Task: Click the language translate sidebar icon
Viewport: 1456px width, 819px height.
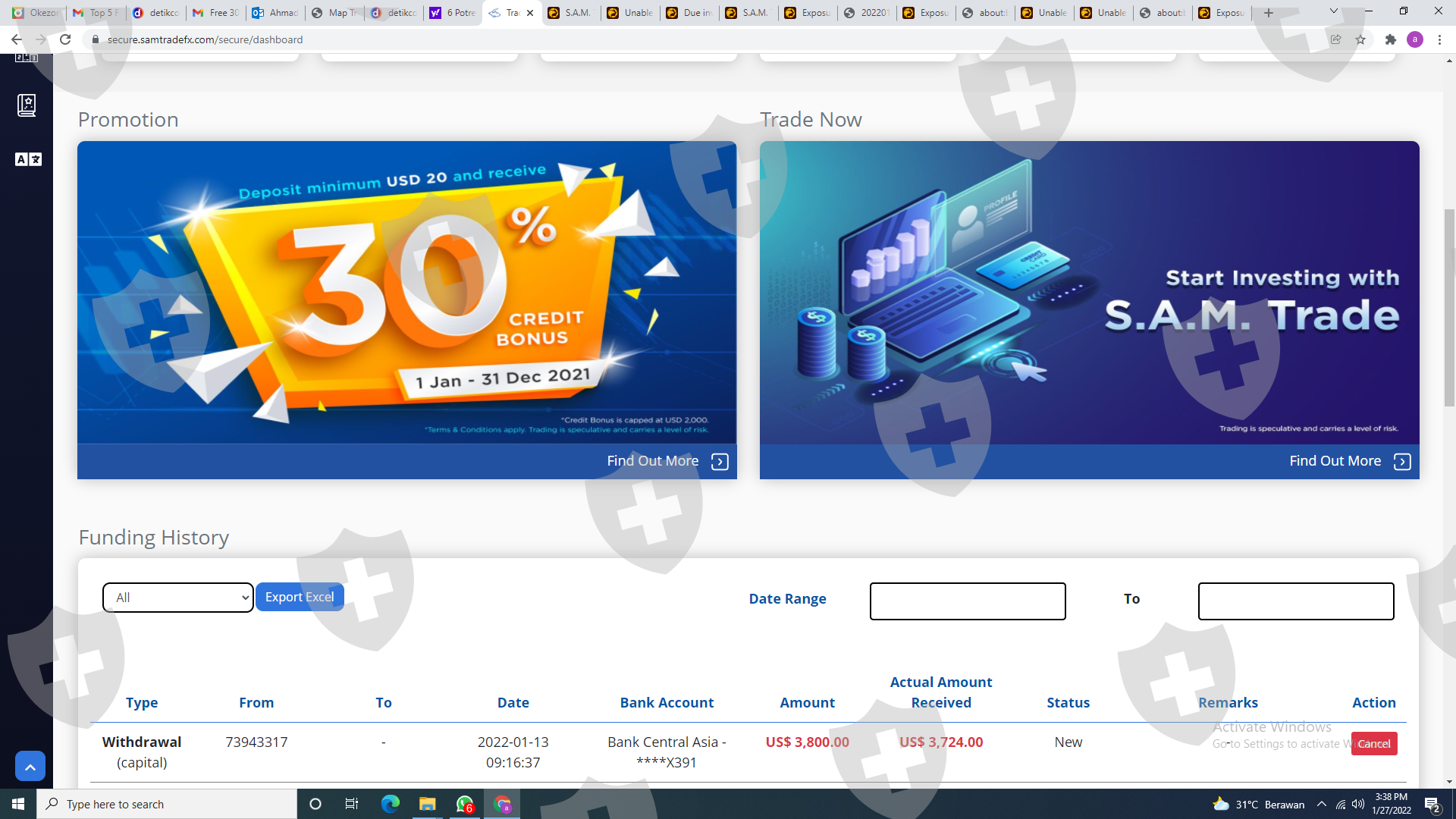Action: pyautogui.click(x=28, y=159)
